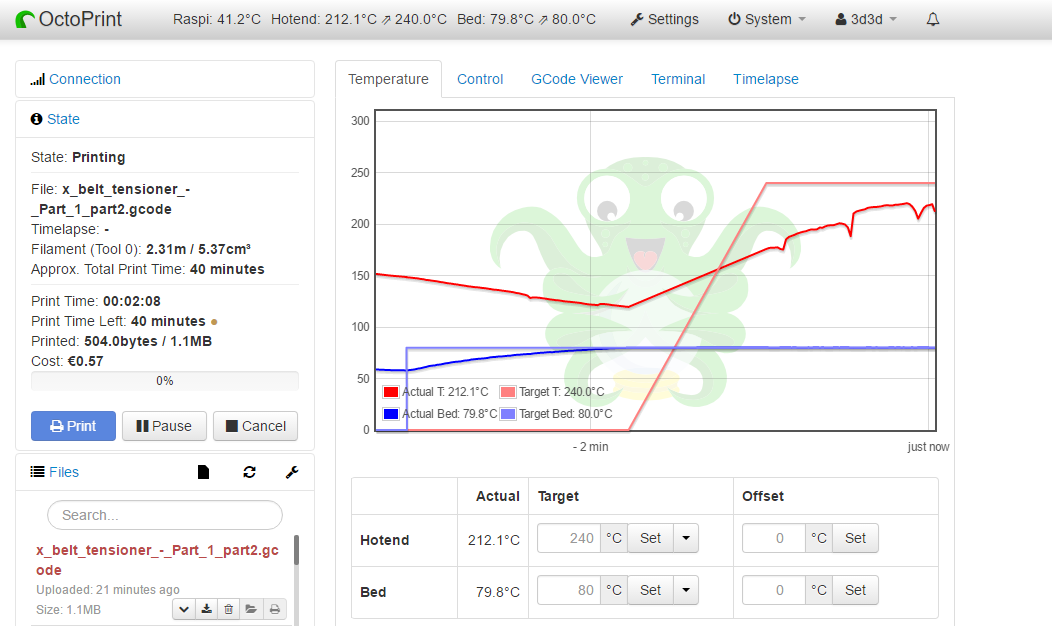The width and height of the screenshot is (1052, 626).
Task: Refresh the file list
Action: [x=249, y=472]
